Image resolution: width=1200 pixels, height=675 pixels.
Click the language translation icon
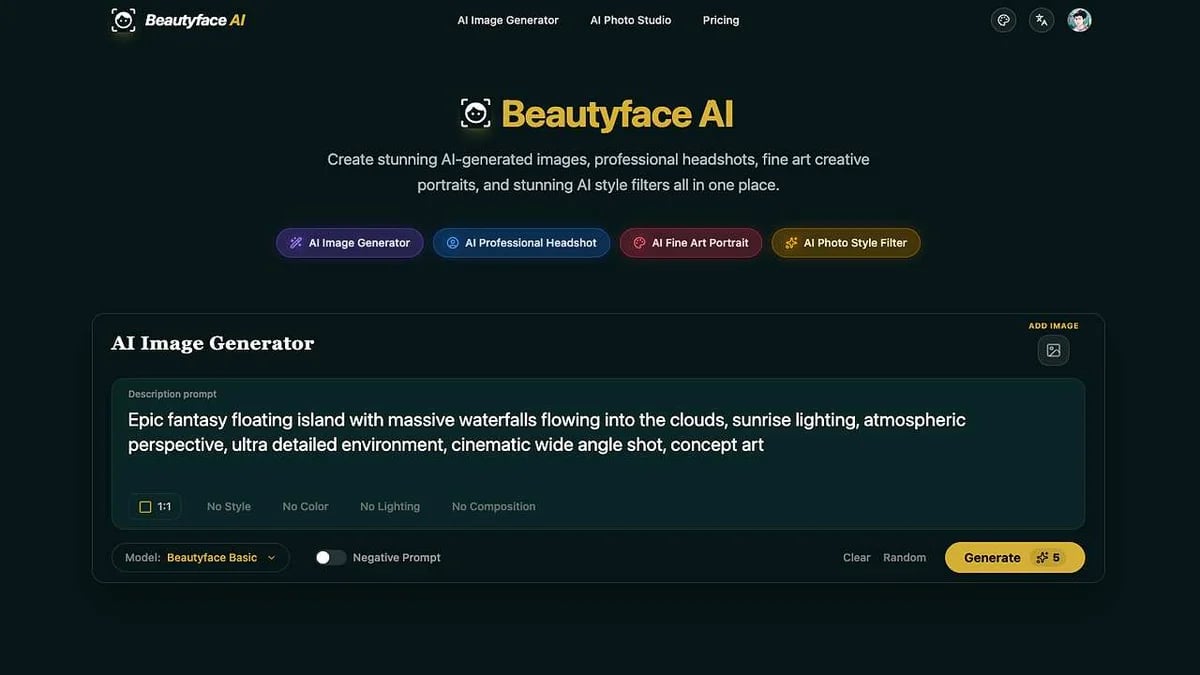(1041, 19)
